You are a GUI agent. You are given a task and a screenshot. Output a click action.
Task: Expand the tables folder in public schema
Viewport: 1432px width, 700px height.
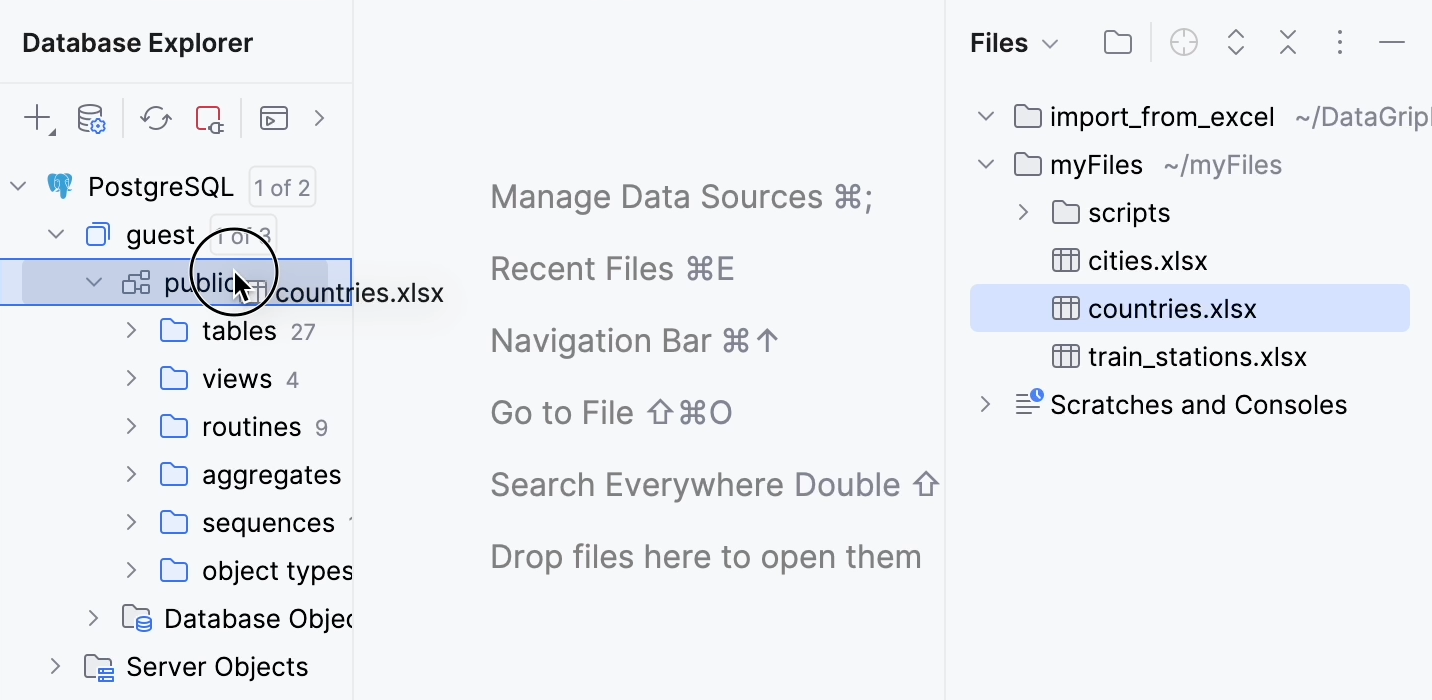click(x=130, y=330)
